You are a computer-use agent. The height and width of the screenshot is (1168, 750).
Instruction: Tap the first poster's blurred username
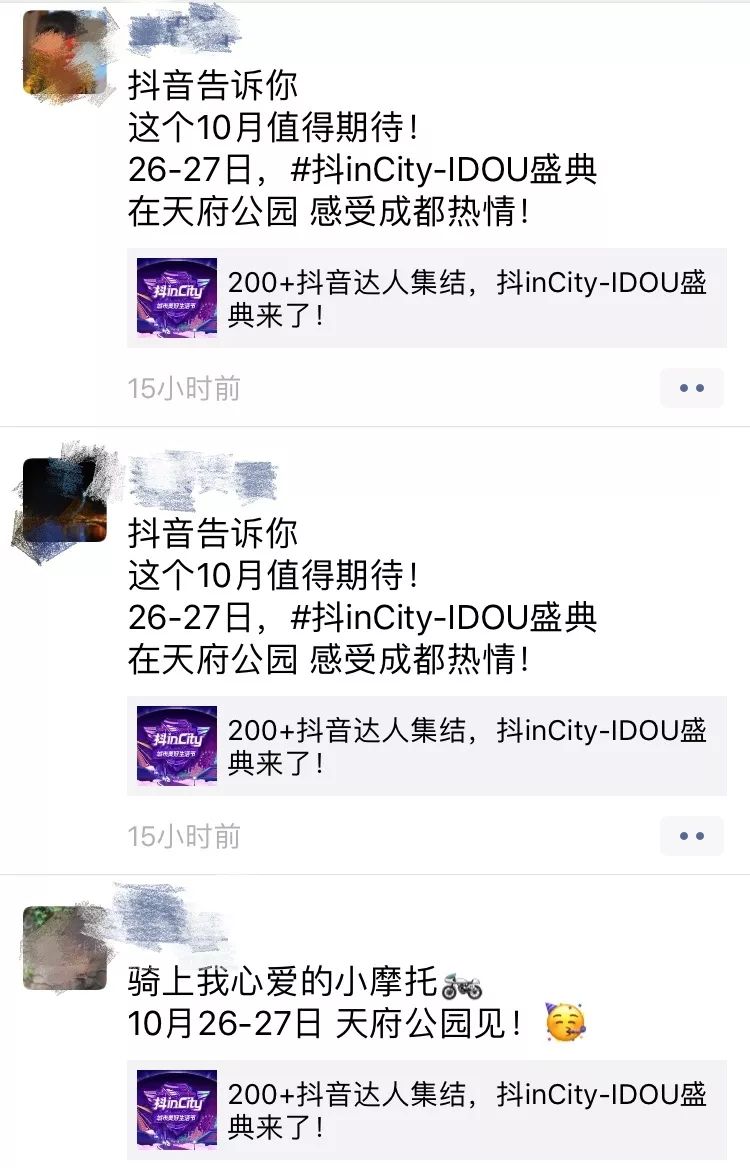[x=184, y=31]
